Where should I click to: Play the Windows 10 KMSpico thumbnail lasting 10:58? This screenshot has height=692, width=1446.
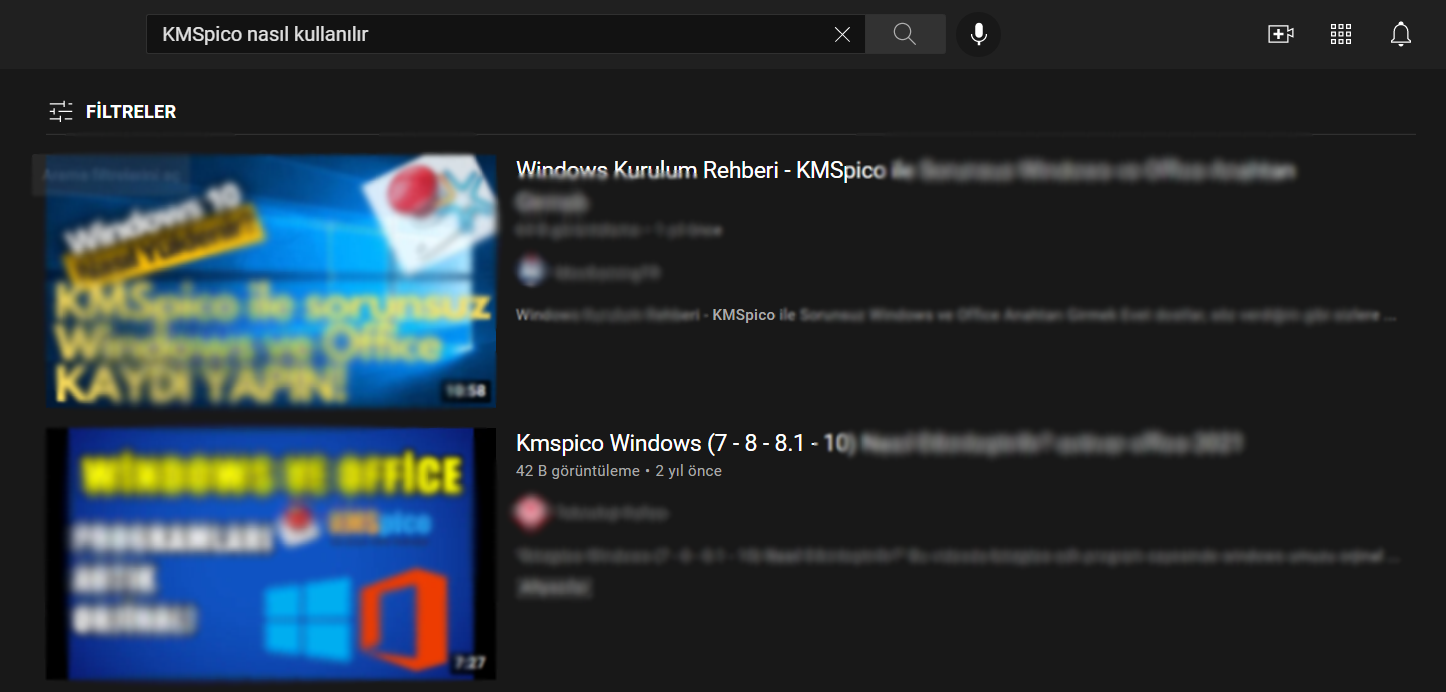click(271, 281)
